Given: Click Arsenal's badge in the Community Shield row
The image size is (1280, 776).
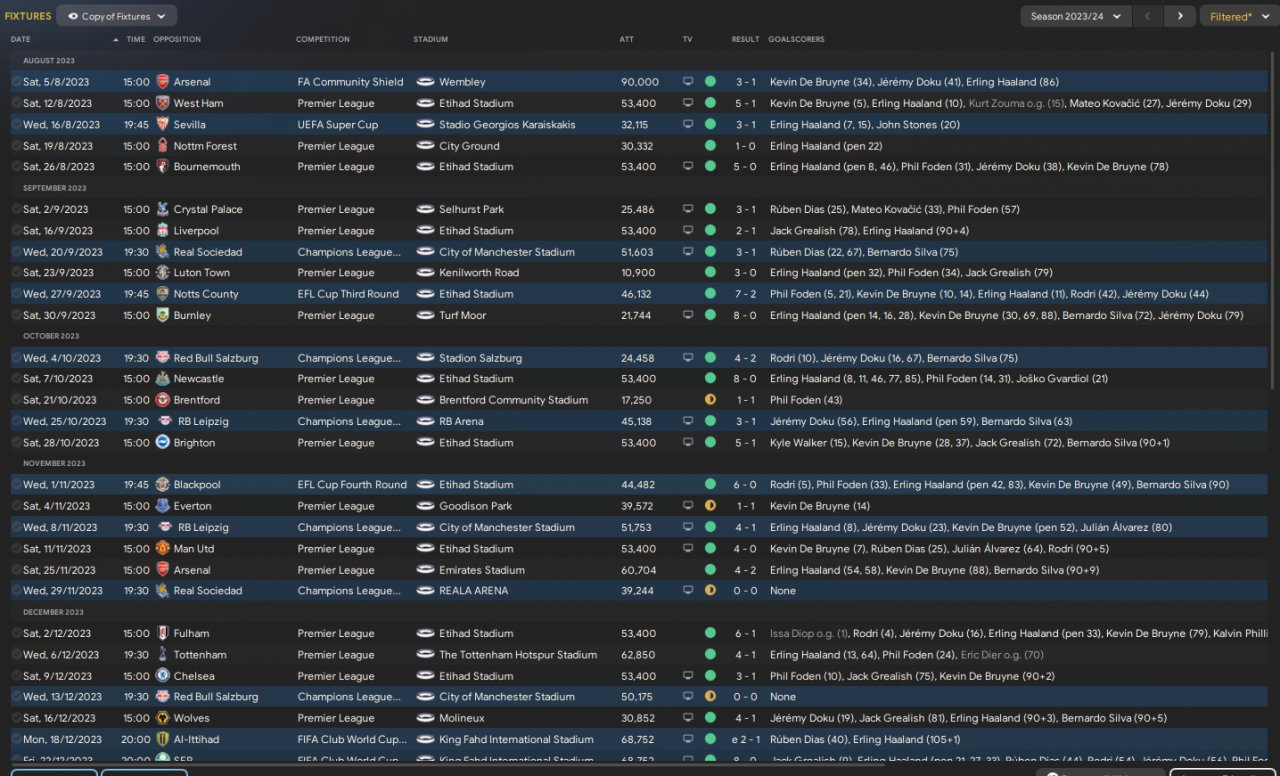Looking at the screenshot, I should [x=162, y=82].
